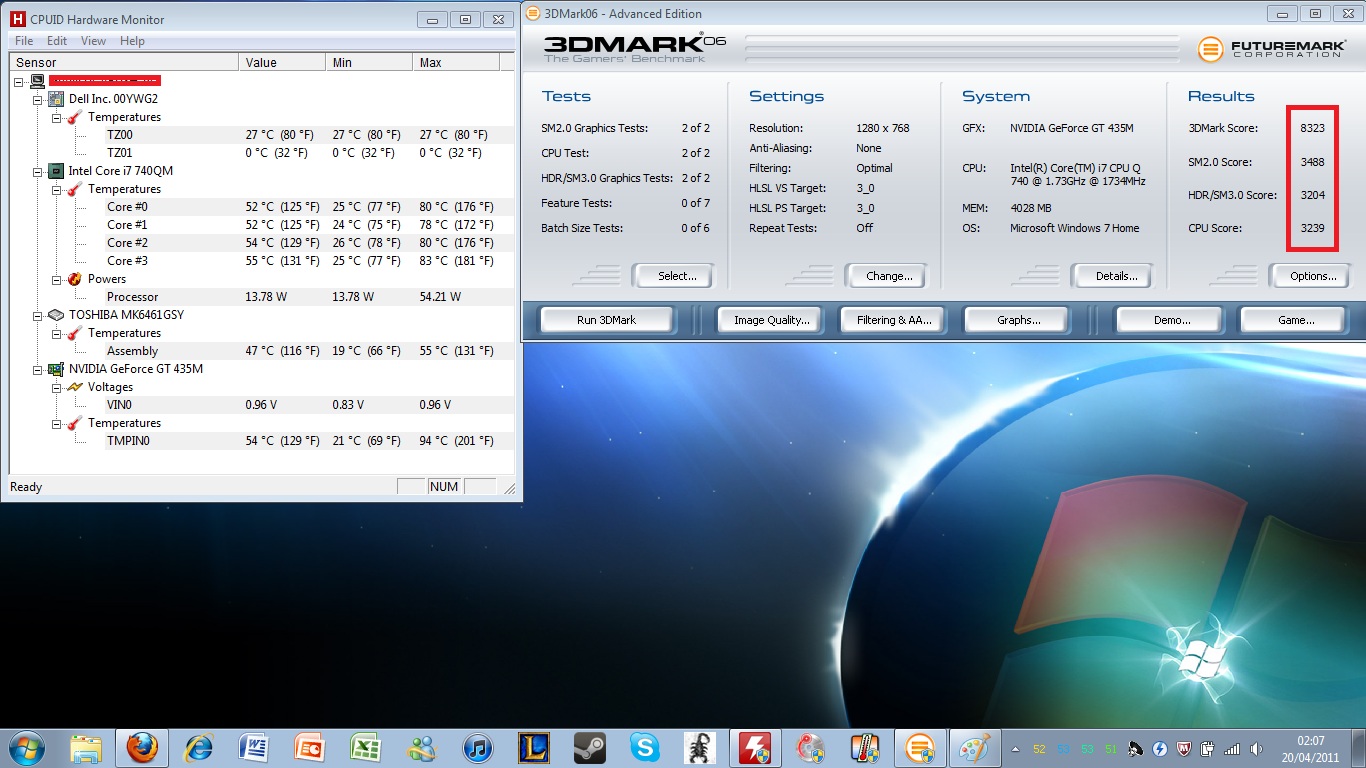Collapse the root computer node in HWMonitor
This screenshot has width=1366, height=768.
coord(19,81)
